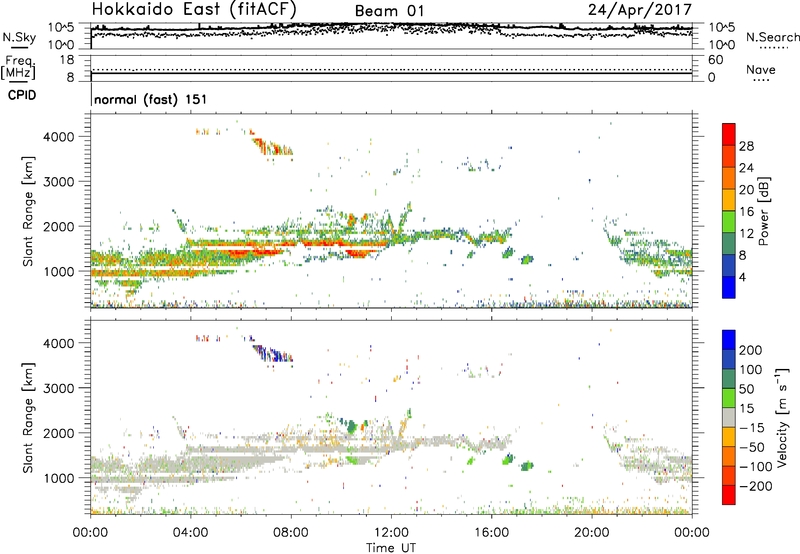Click the '2000' tick in the velocity panel
The width and height of the screenshot is (800, 554).
point(58,434)
